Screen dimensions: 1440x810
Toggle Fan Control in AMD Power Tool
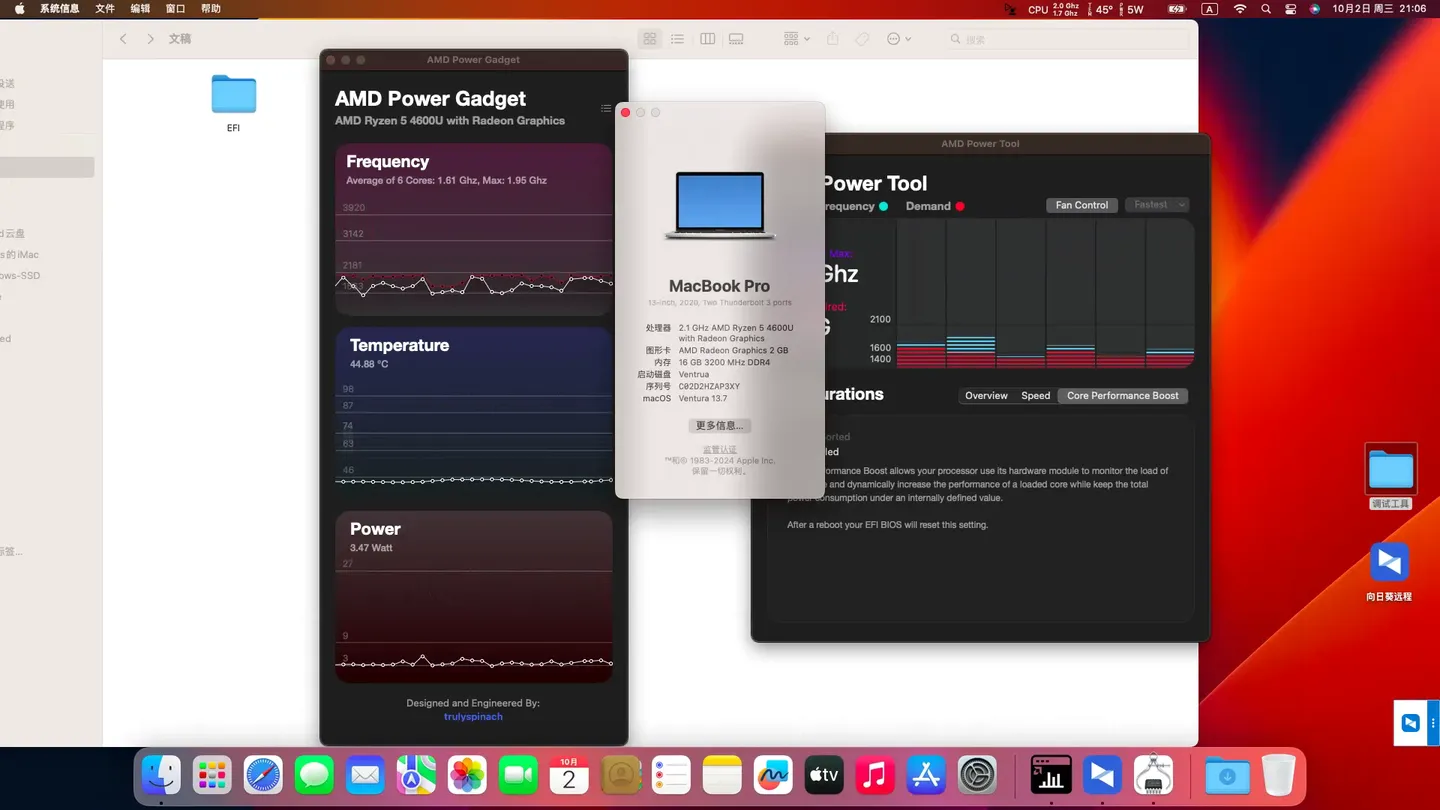pyautogui.click(x=1082, y=205)
